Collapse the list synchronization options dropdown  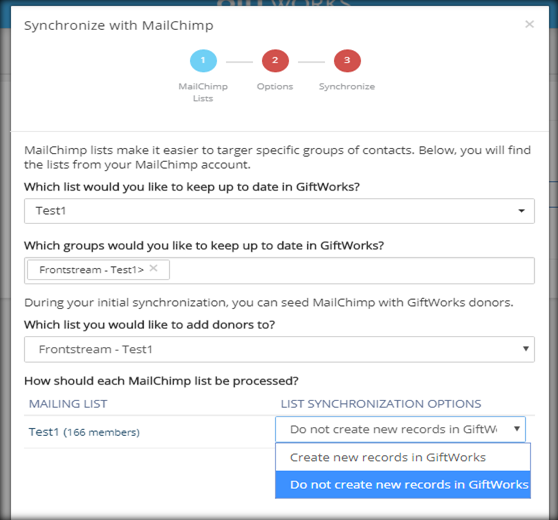[516, 429]
